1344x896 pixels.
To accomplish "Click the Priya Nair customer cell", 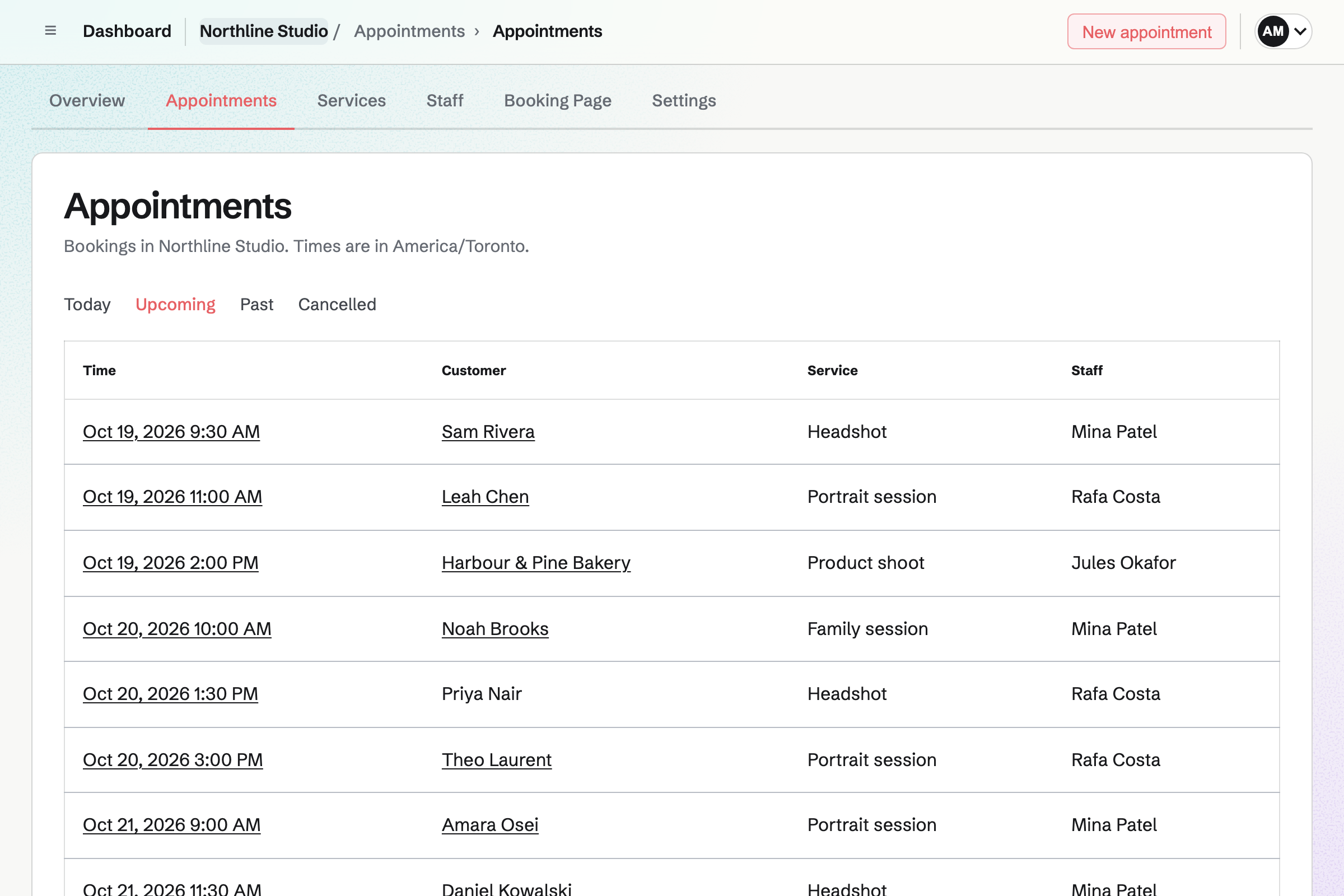I will [x=482, y=694].
